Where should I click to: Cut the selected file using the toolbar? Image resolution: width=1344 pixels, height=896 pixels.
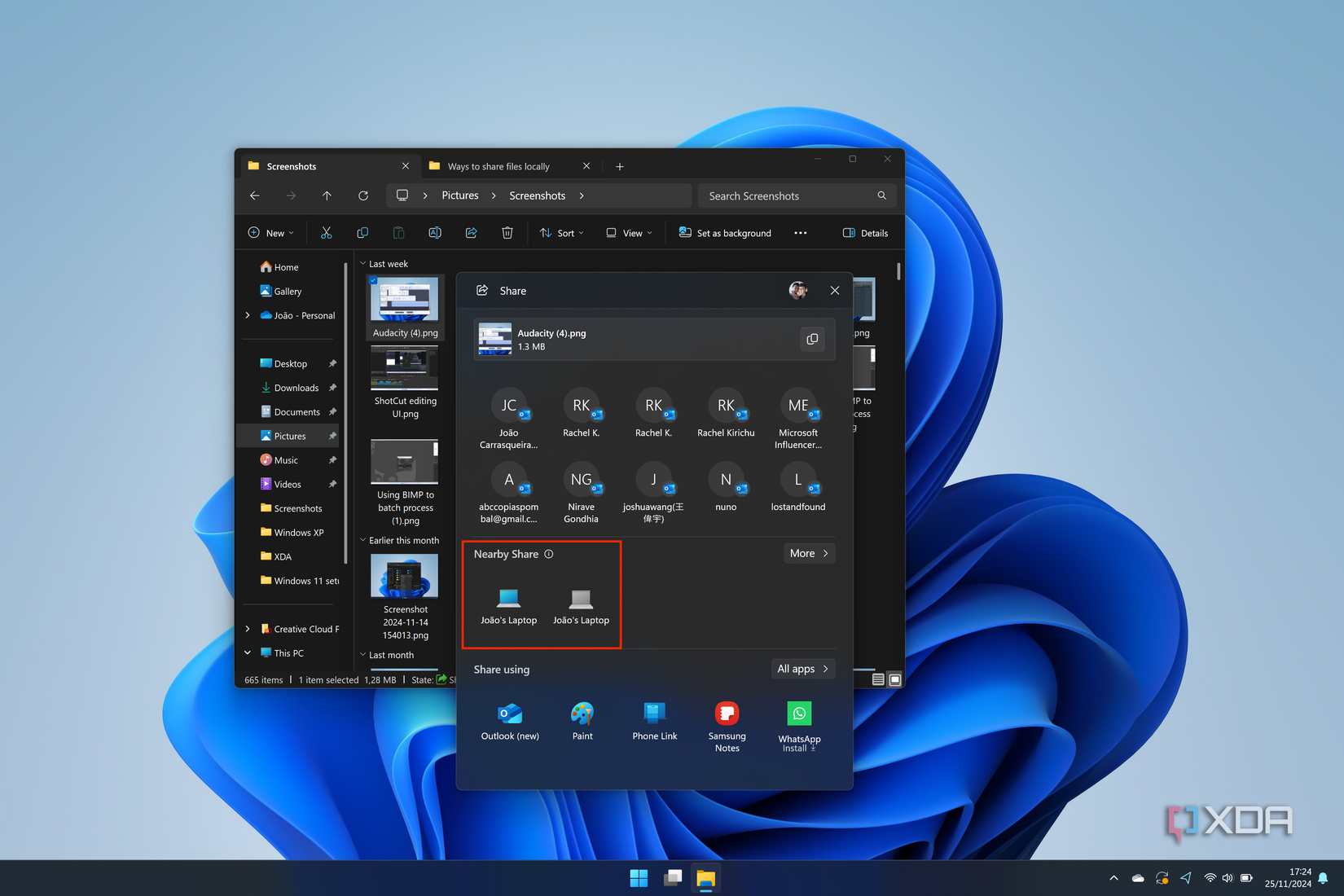pyautogui.click(x=326, y=232)
